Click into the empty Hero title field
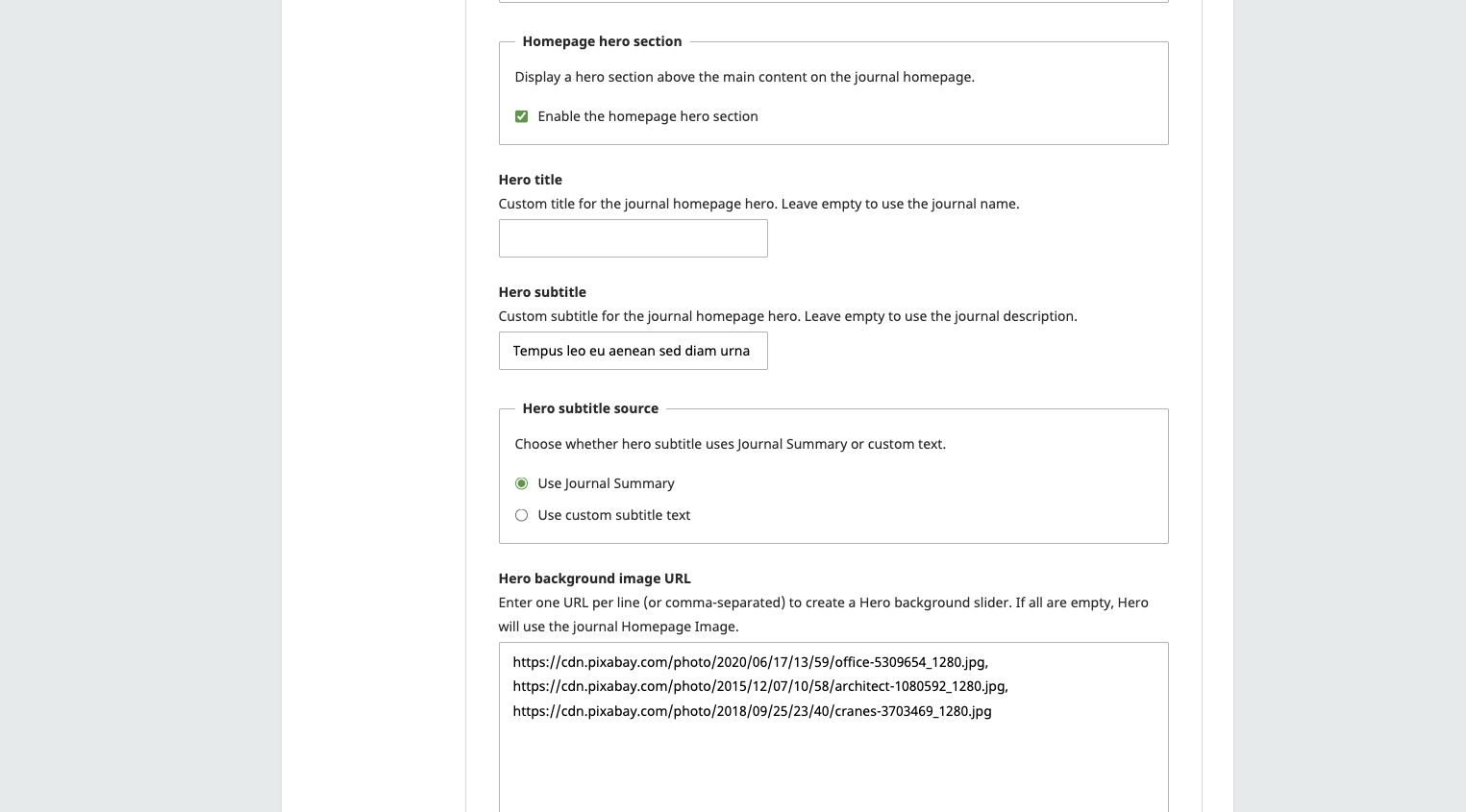 click(x=633, y=238)
